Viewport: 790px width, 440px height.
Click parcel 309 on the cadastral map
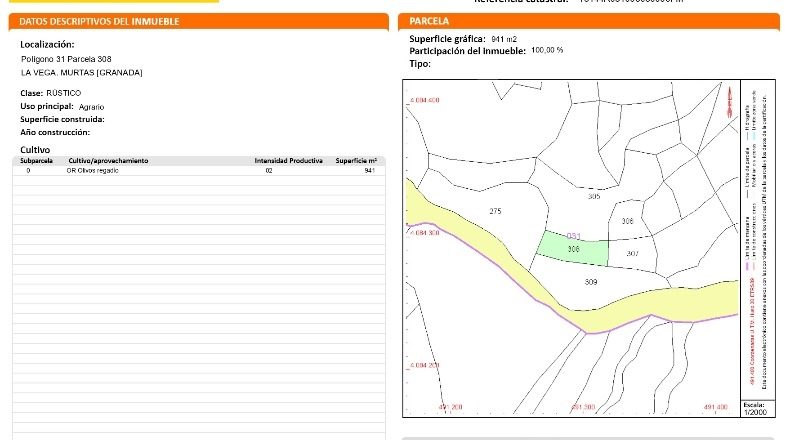tap(590, 282)
